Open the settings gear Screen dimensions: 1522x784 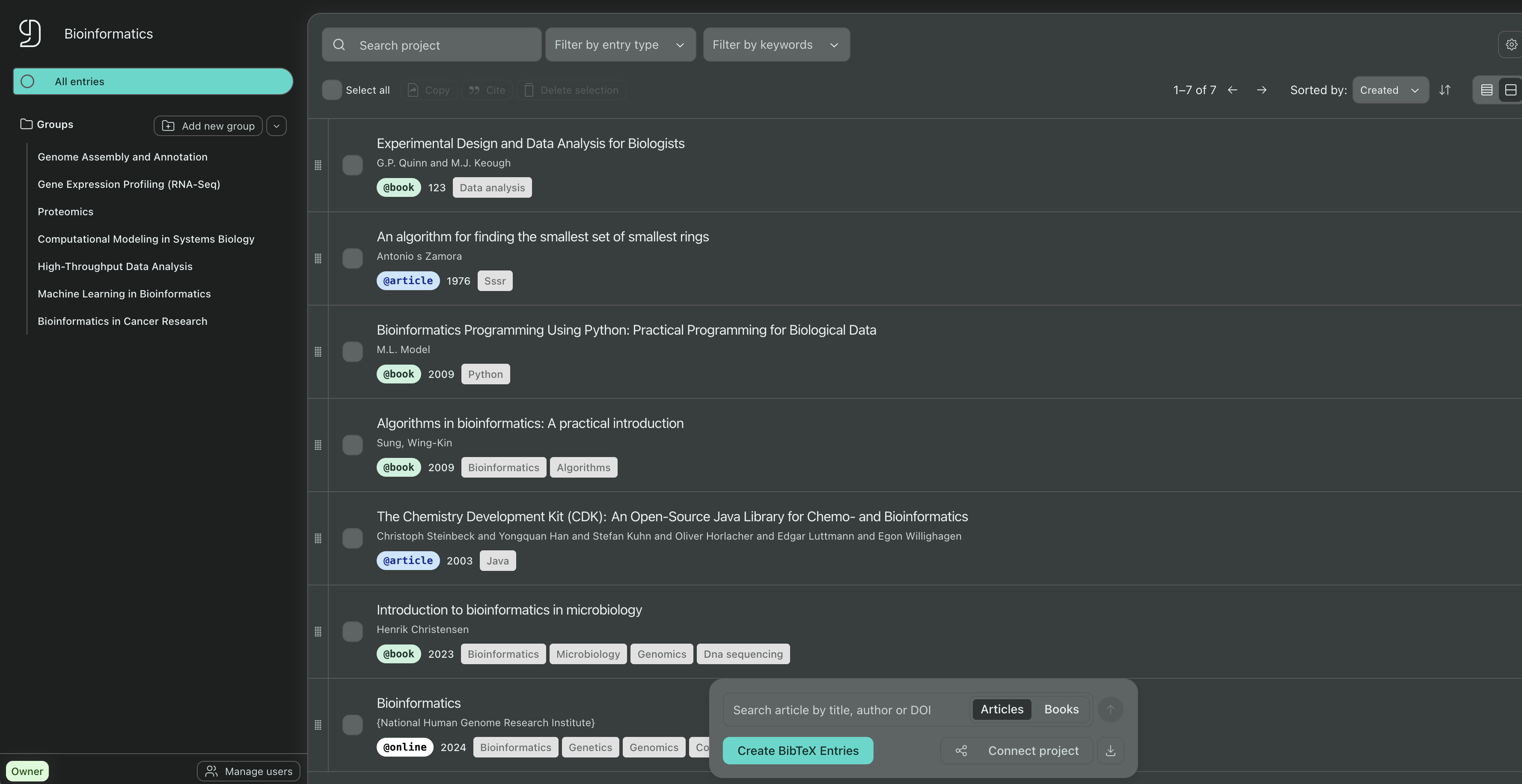[x=1511, y=44]
